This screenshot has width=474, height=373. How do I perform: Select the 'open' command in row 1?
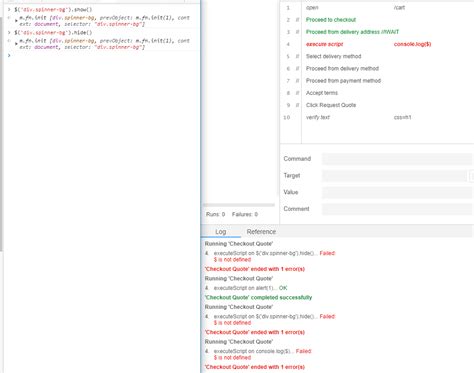coord(312,8)
